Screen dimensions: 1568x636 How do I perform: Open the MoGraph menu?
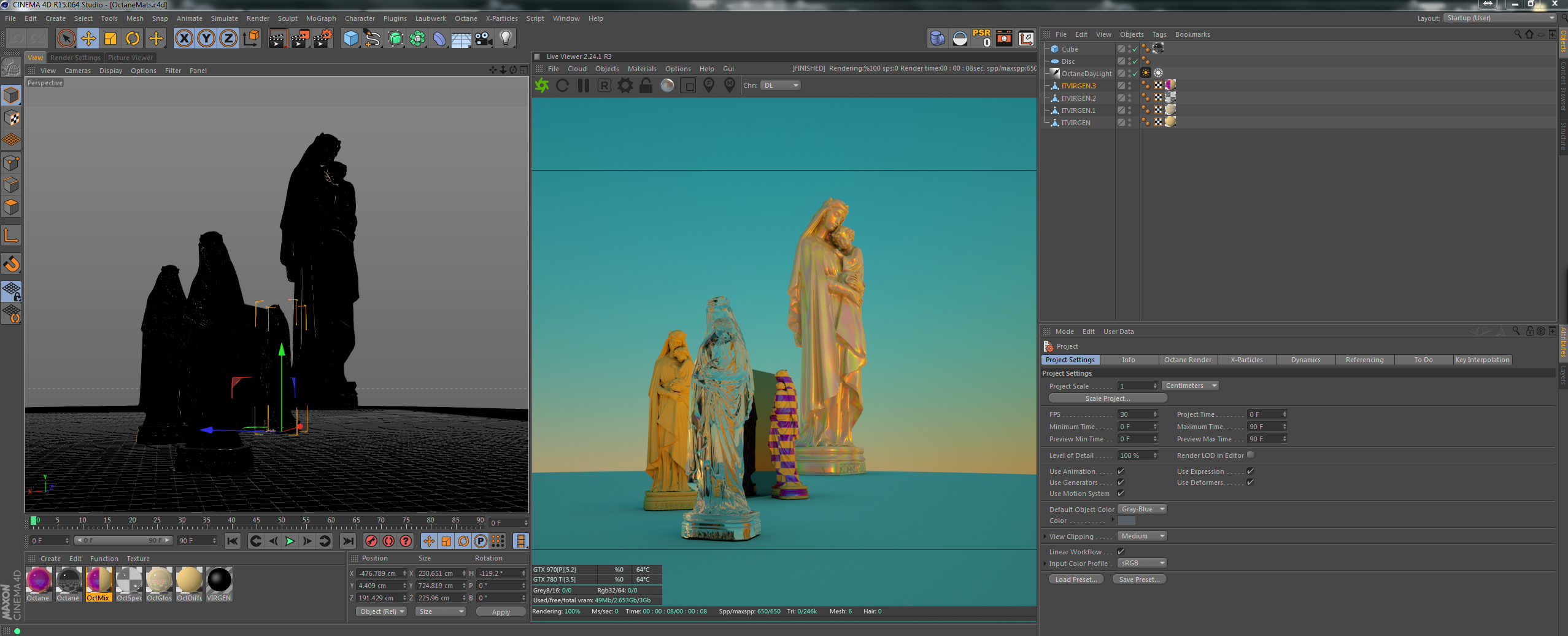pyautogui.click(x=321, y=18)
